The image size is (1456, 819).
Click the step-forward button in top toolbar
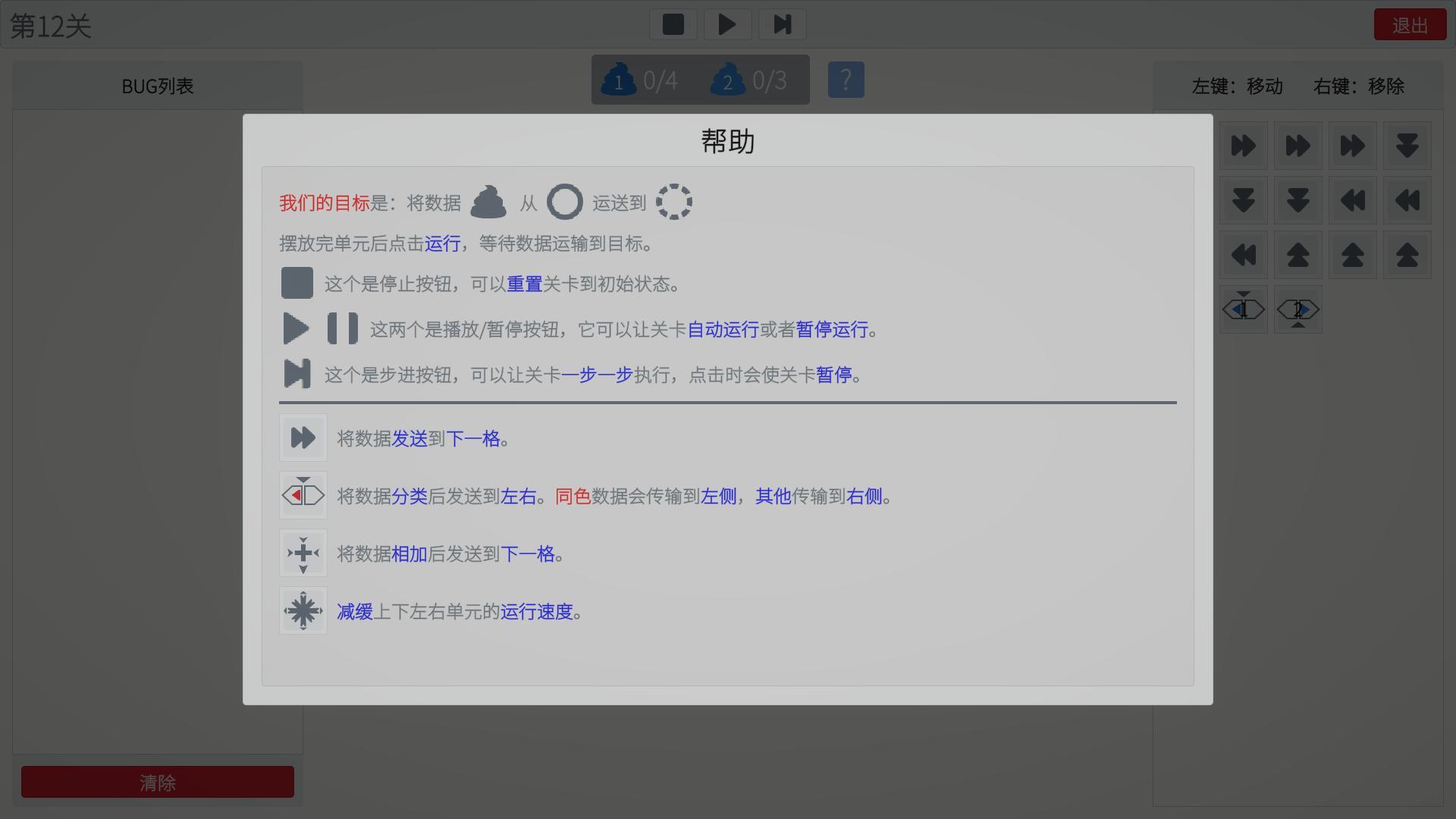(x=782, y=25)
